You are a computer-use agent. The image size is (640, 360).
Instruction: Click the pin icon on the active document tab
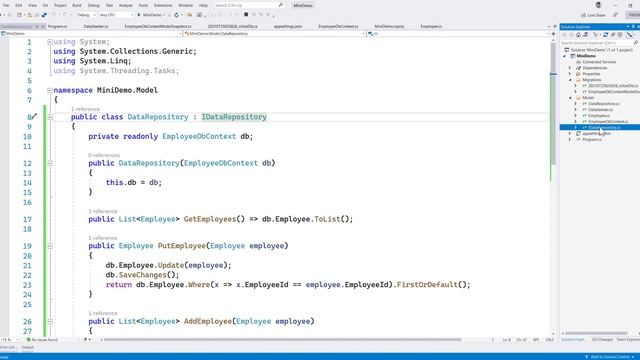pyautogui.click(x=37, y=26)
